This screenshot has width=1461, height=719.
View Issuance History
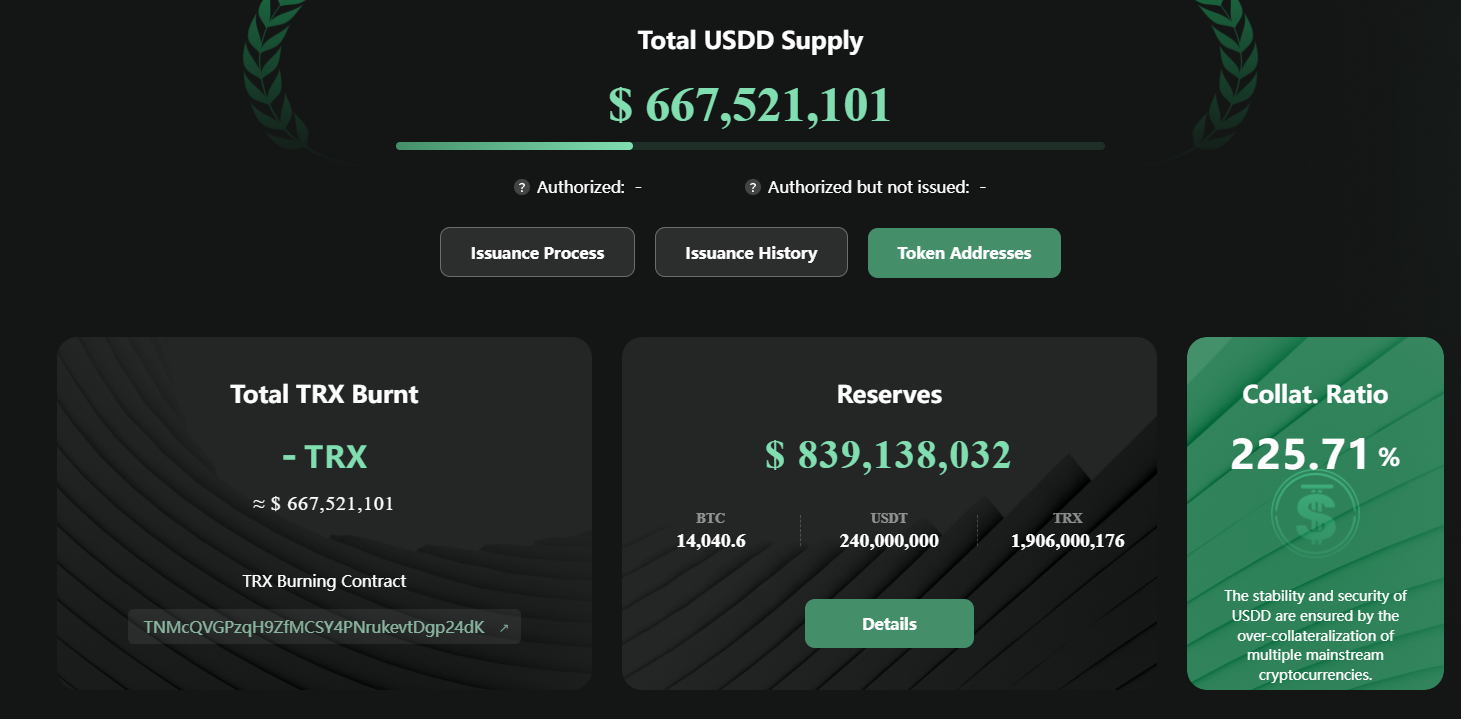[751, 253]
